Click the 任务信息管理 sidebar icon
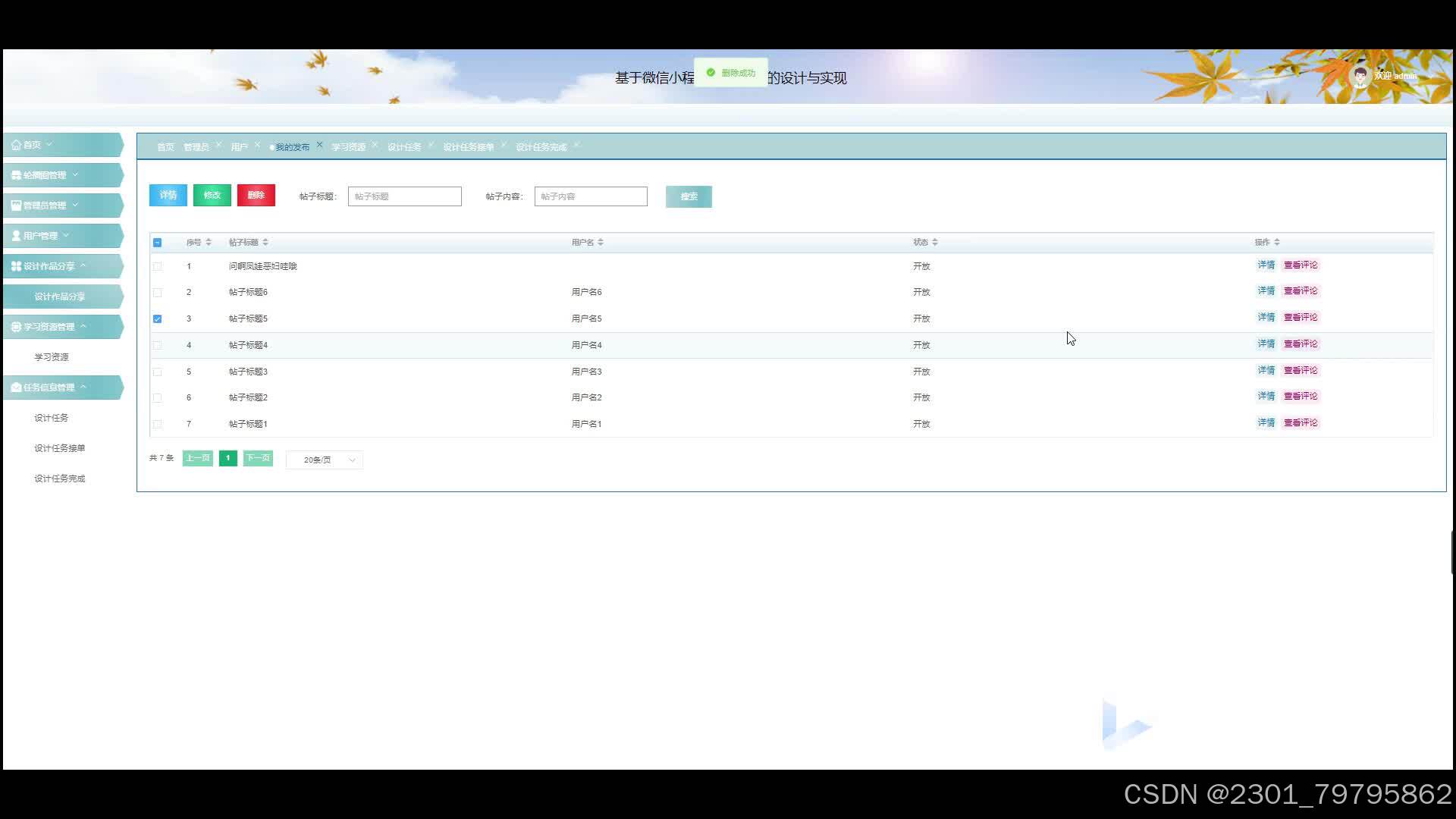Screen dimensions: 1456x819 click(x=16, y=388)
